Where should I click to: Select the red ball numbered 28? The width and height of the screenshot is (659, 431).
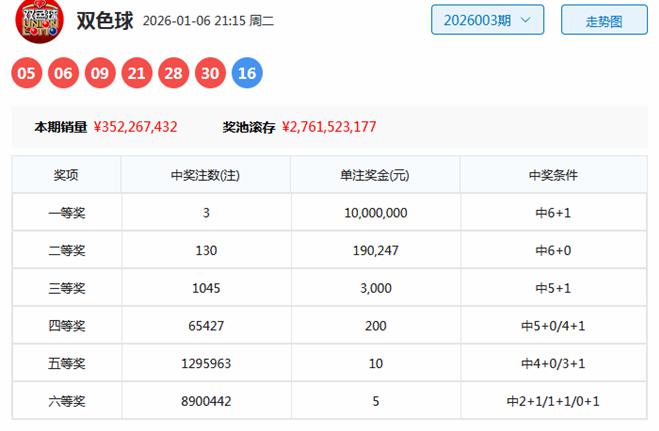coord(174,72)
